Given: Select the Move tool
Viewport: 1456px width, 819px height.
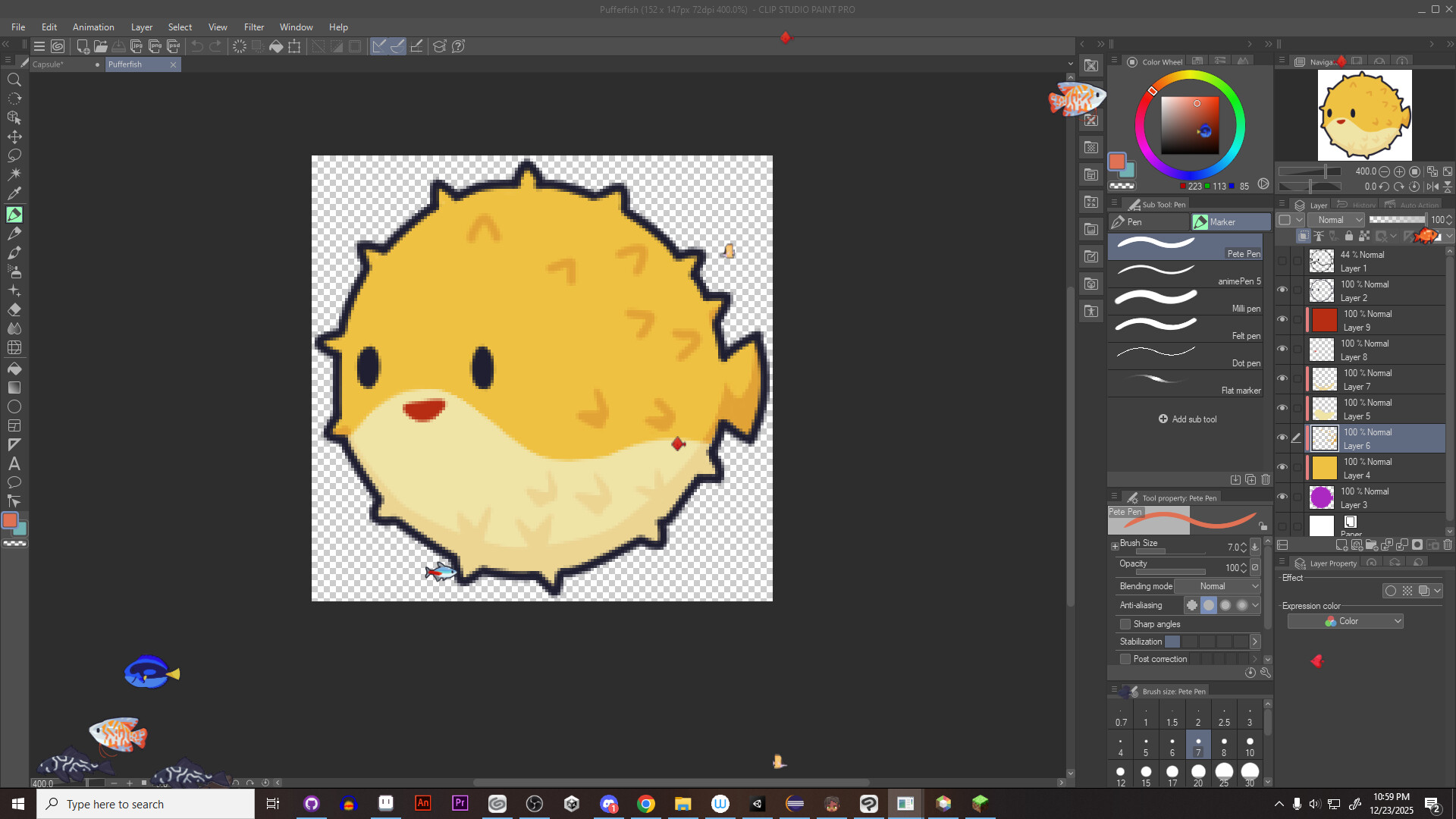Looking at the screenshot, I should [14, 136].
